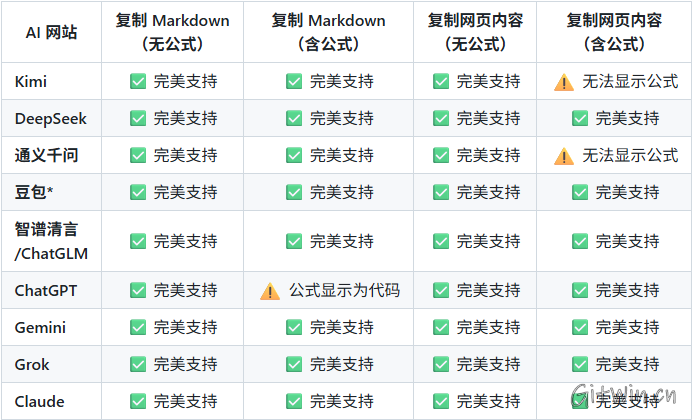Click the Gitwin.cn watermark text

[626, 393]
